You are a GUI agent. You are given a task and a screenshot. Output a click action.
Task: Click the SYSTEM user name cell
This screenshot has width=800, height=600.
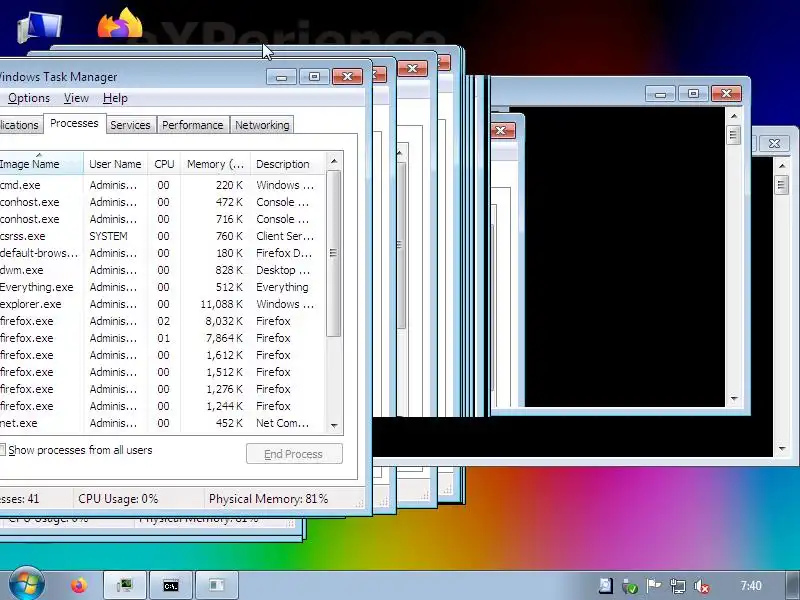pyautogui.click(x=108, y=236)
